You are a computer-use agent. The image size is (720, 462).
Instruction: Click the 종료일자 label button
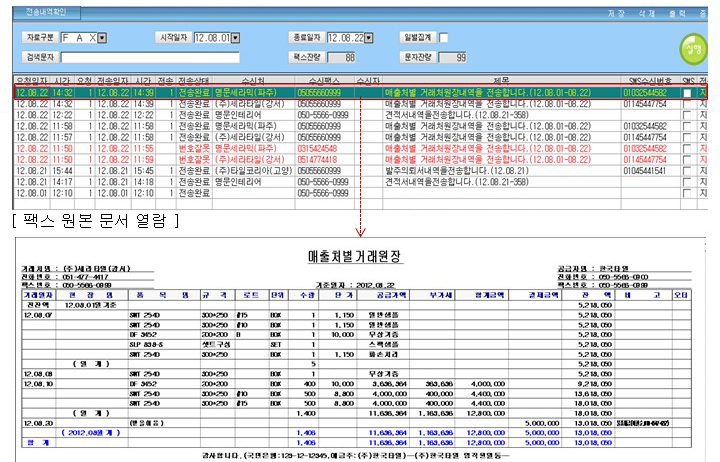pos(307,38)
